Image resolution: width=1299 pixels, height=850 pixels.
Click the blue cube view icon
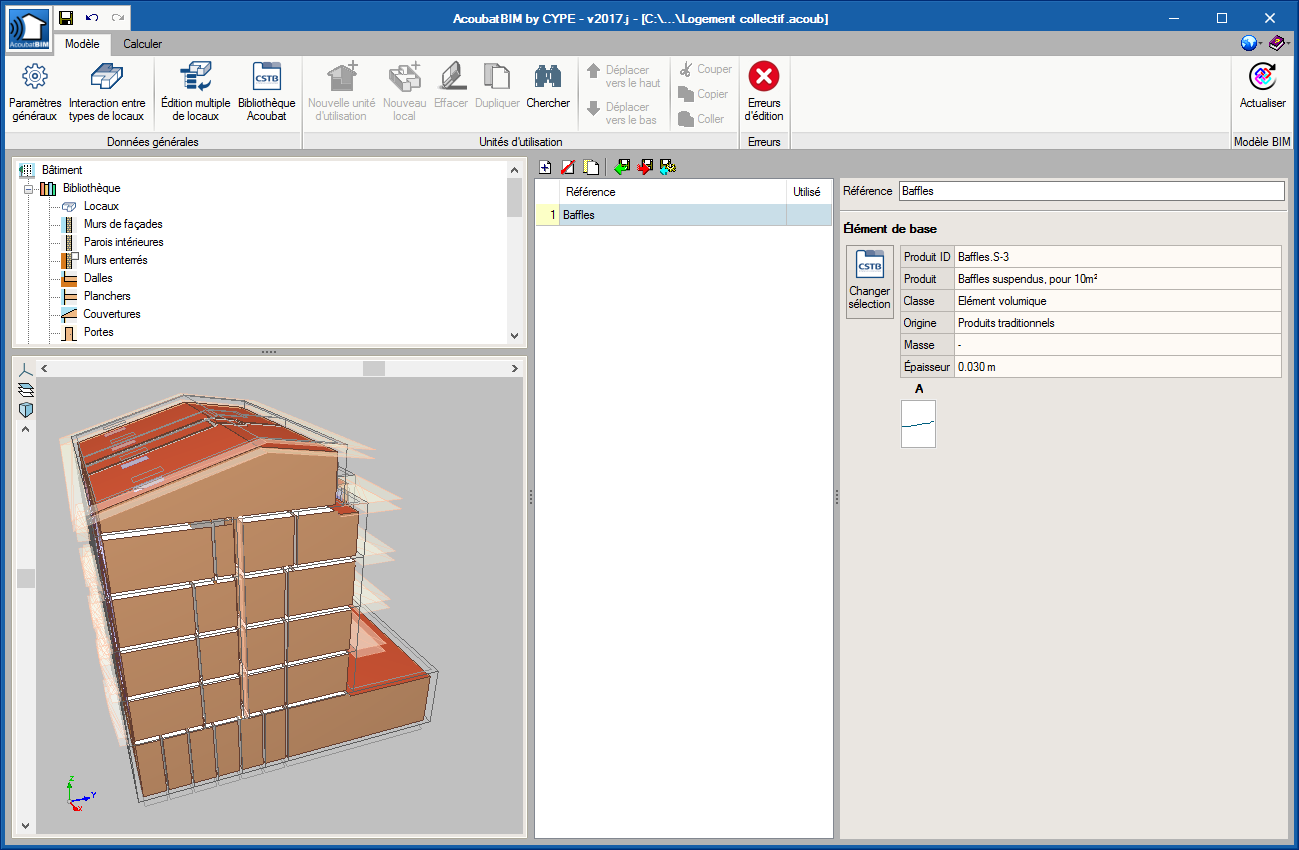26,410
